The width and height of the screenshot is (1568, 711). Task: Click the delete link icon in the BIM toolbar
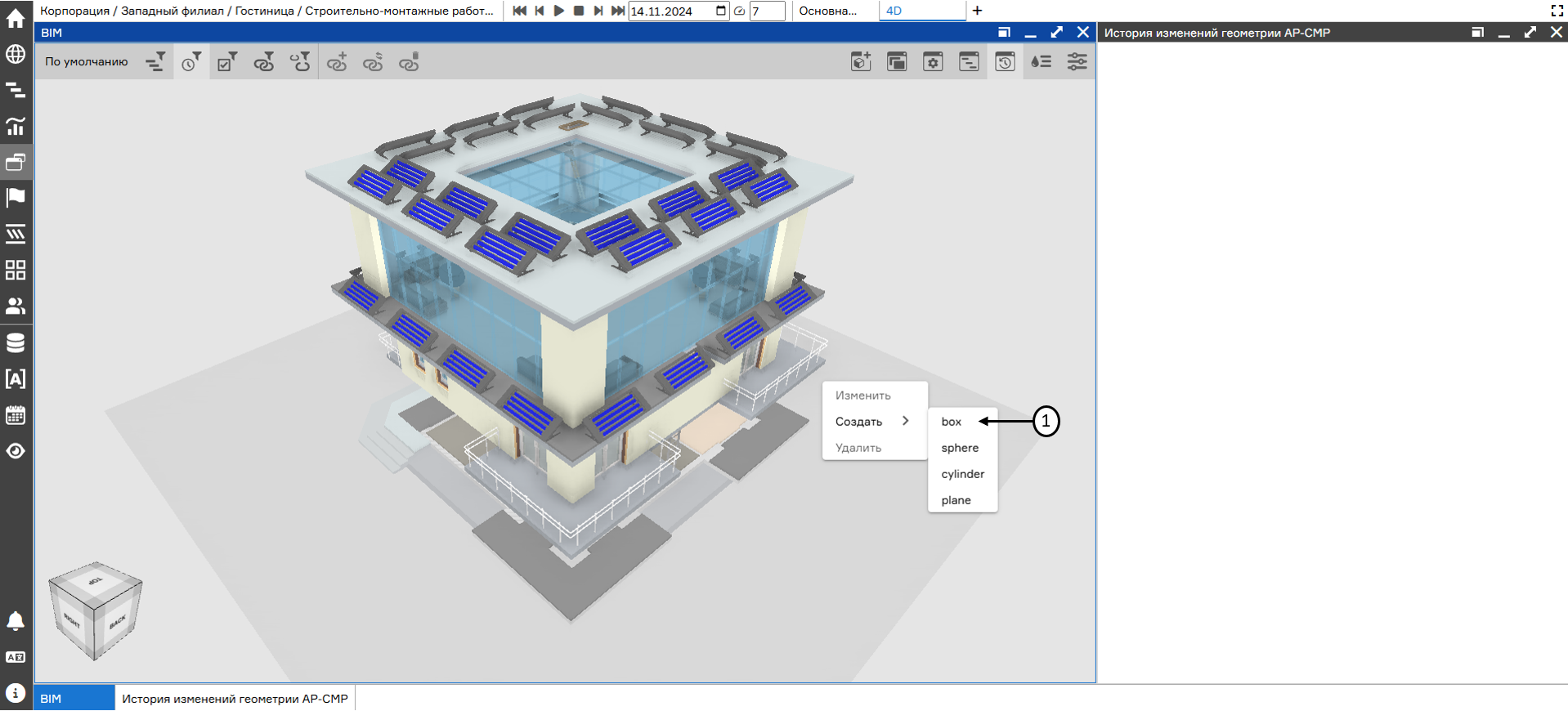(409, 62)
